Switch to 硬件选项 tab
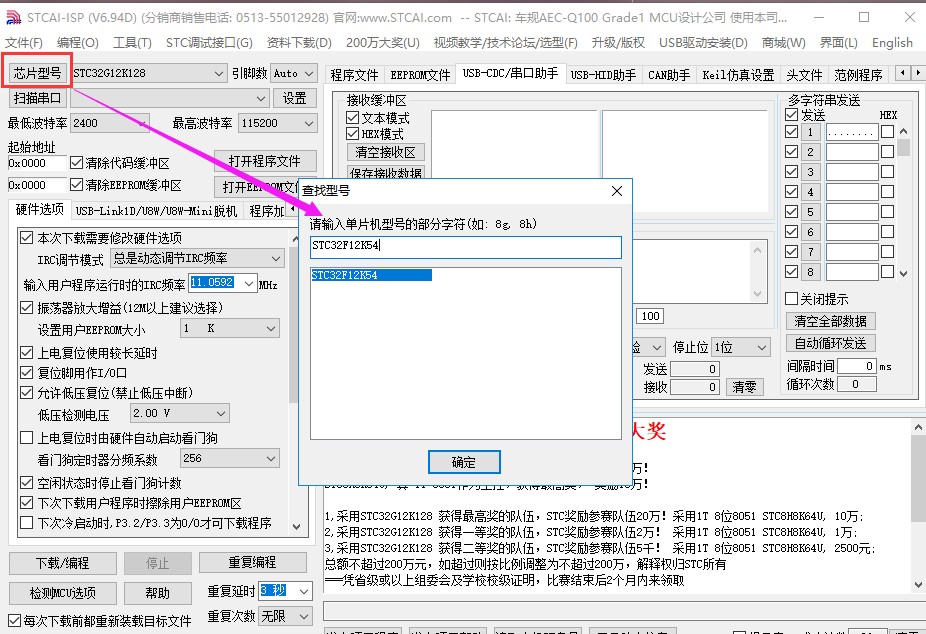926x634 pixels. point(39,210)
